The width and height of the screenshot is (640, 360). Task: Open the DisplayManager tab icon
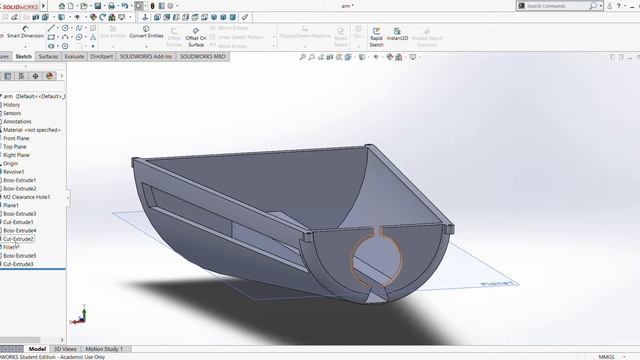click(x=50, y=76)
